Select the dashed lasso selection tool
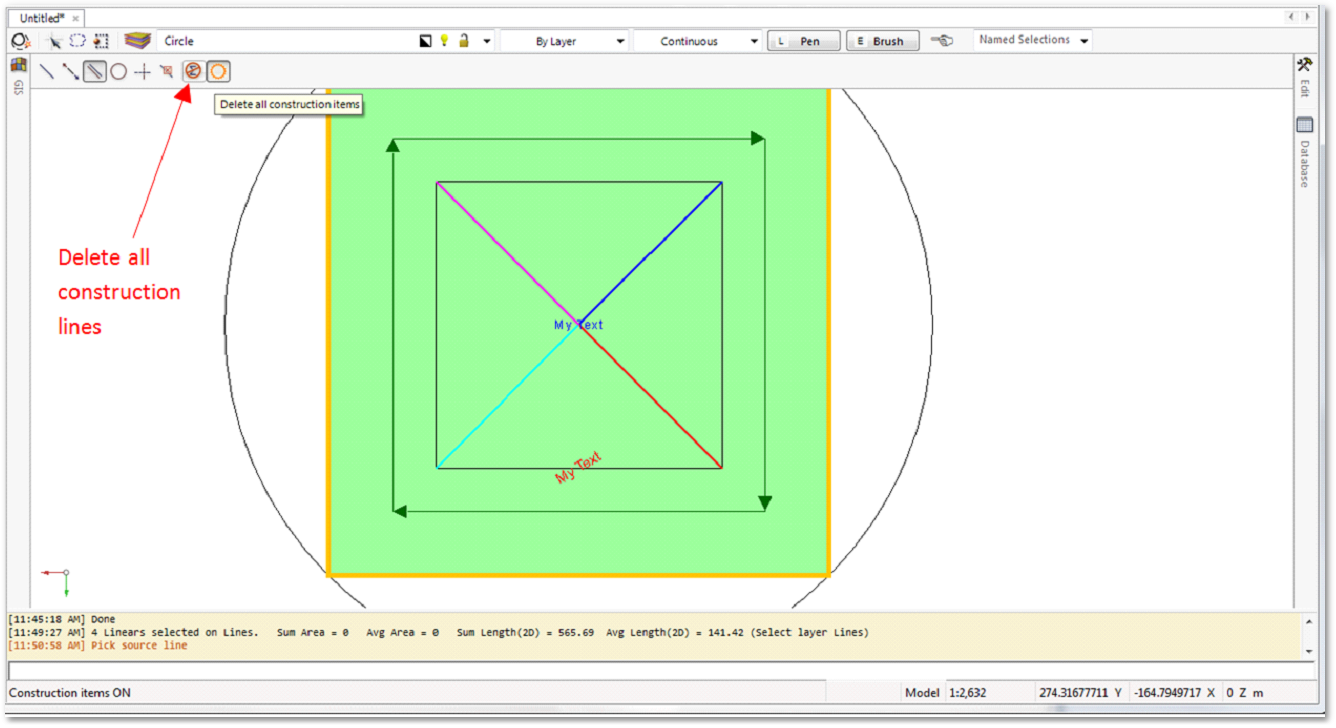 click(x=78, y=41)
